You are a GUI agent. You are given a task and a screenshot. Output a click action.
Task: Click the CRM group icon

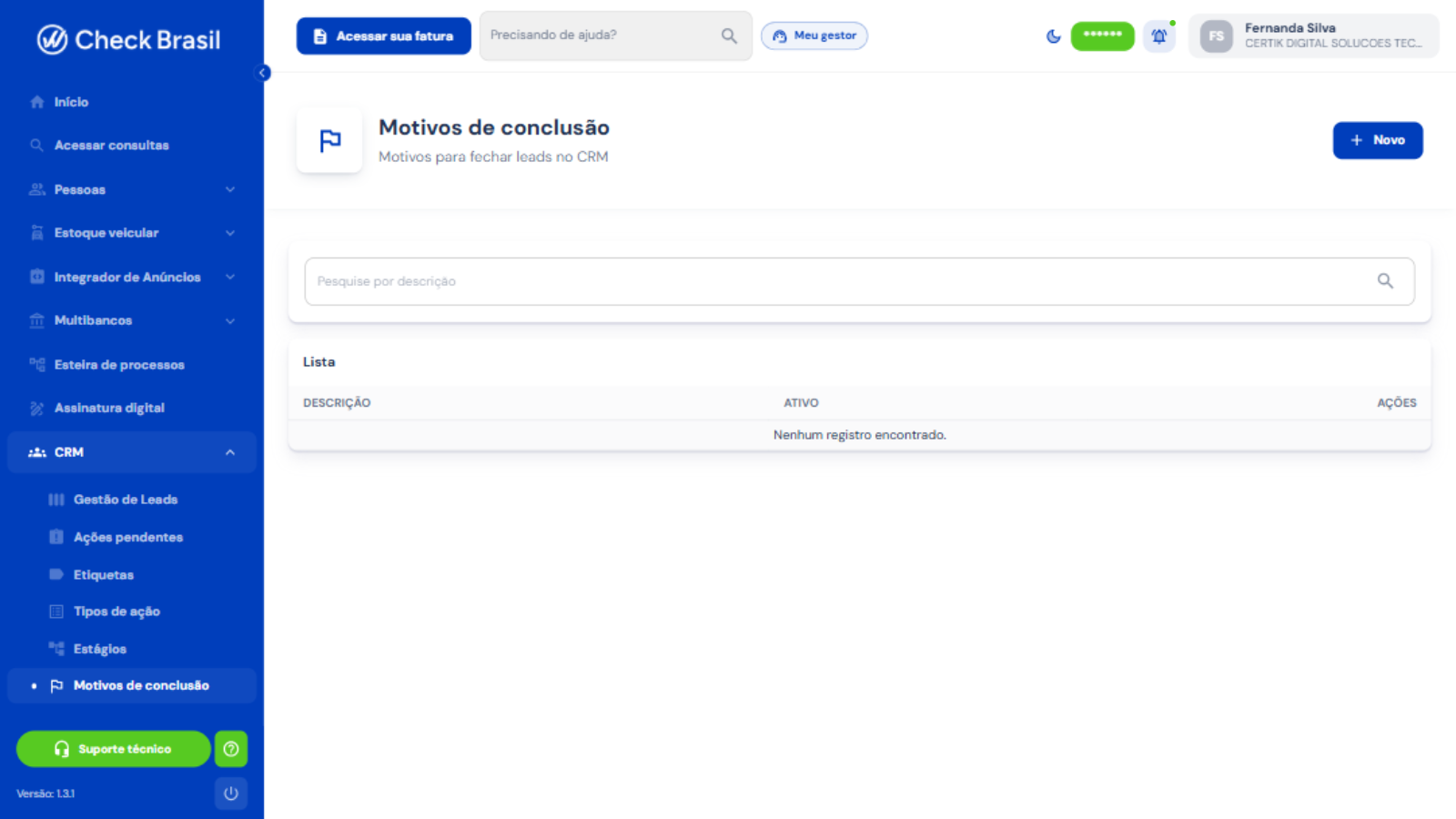pos(37,452)
